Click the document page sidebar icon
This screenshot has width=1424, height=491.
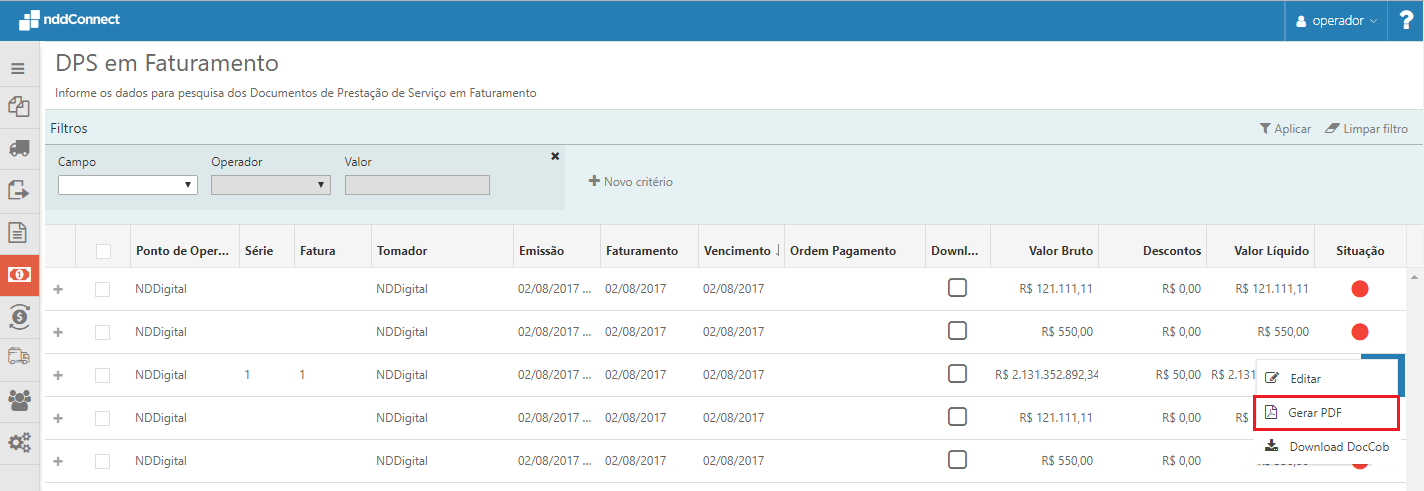click(x=18, y=232)
